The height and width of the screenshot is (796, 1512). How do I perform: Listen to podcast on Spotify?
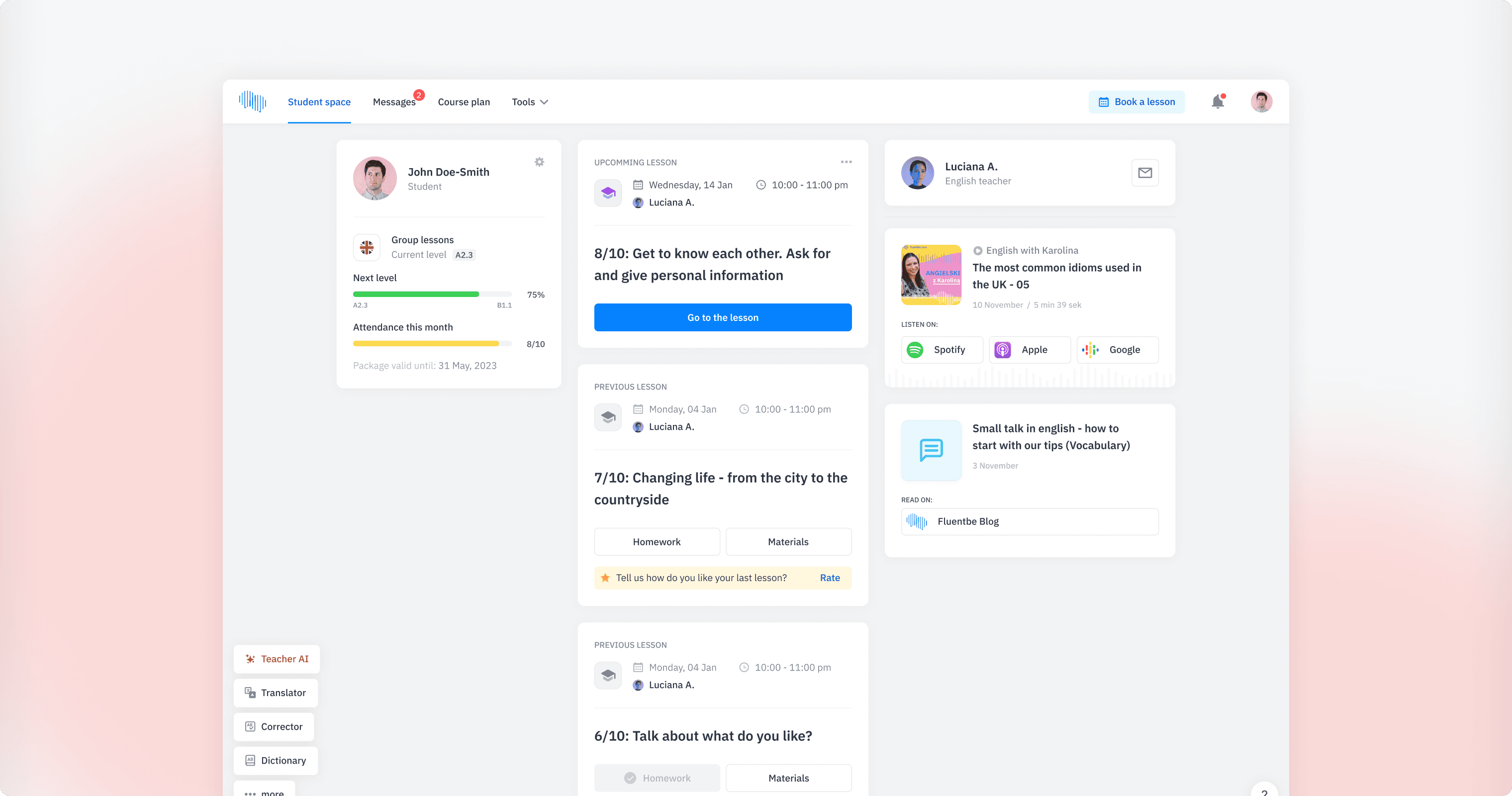(x=942, y=350)
